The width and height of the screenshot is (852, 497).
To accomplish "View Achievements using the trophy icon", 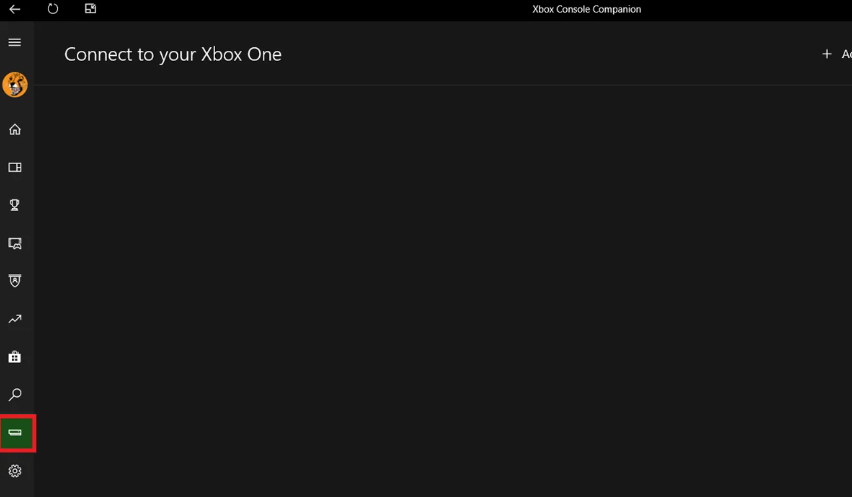I will coord(15,205).
